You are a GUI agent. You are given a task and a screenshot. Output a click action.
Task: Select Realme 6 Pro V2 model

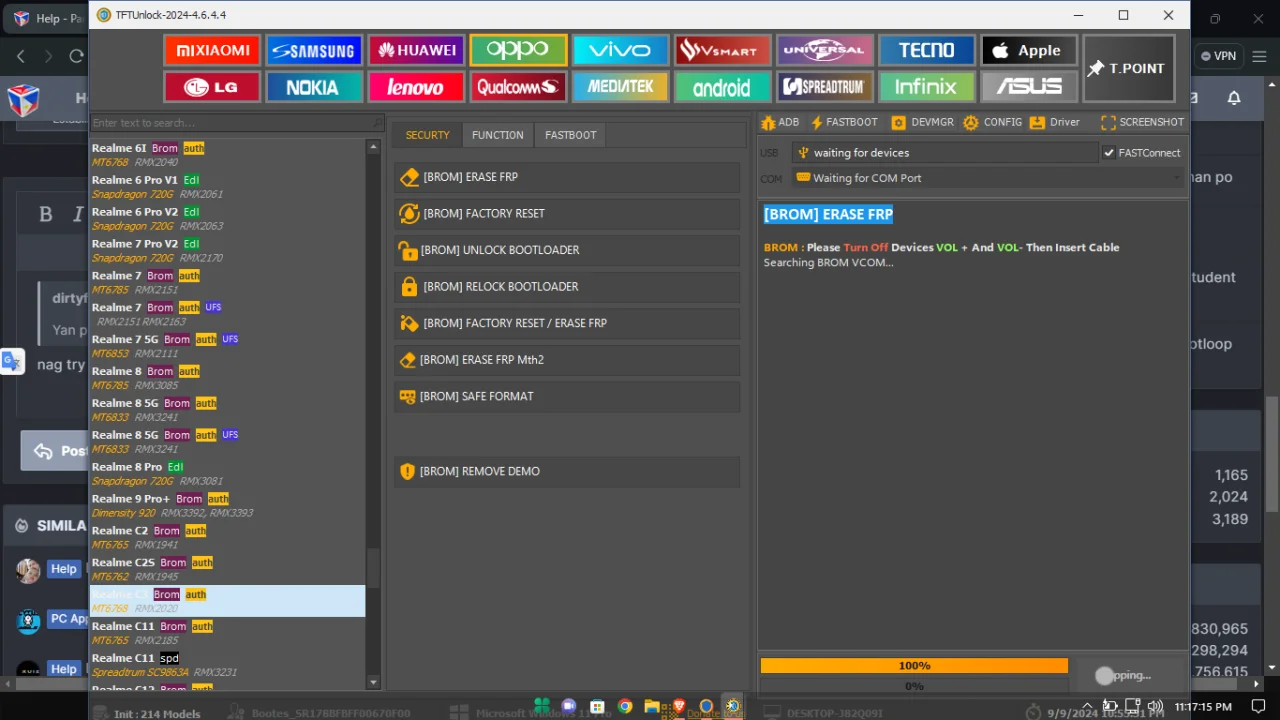[x=228, y=219]
